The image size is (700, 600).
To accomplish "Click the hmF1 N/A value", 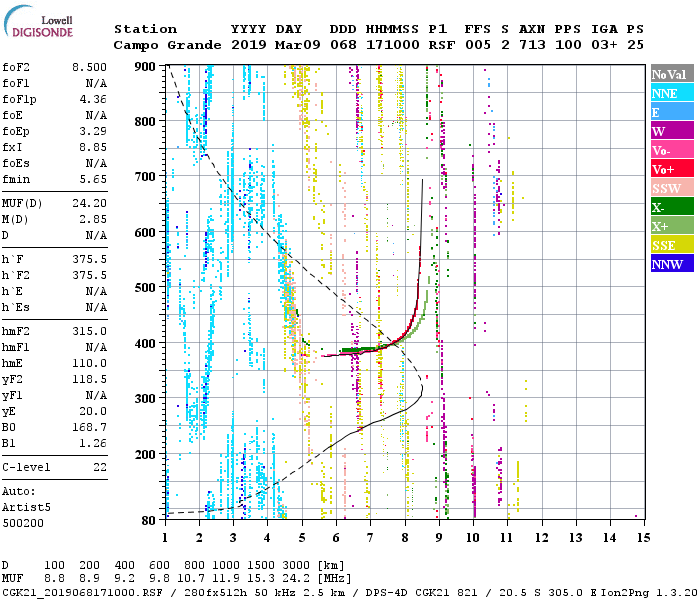I will coord(96,347).
